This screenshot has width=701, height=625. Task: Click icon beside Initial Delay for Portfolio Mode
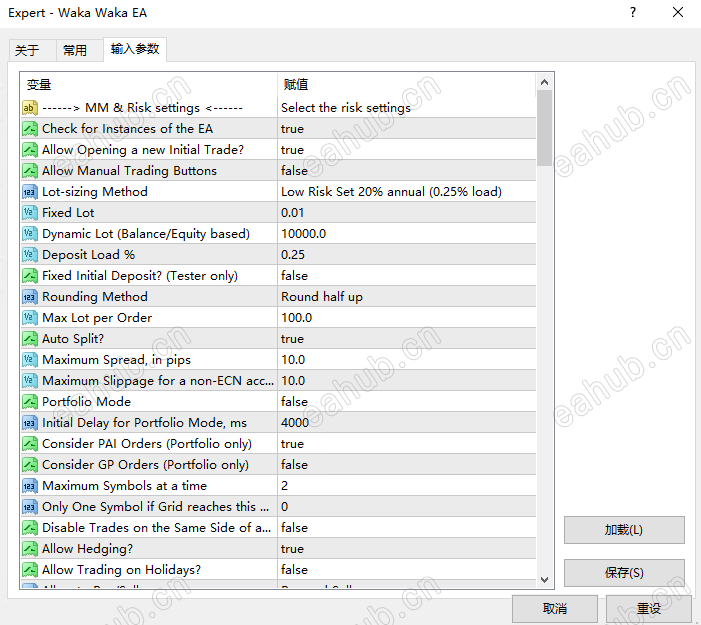coord(30,423)
